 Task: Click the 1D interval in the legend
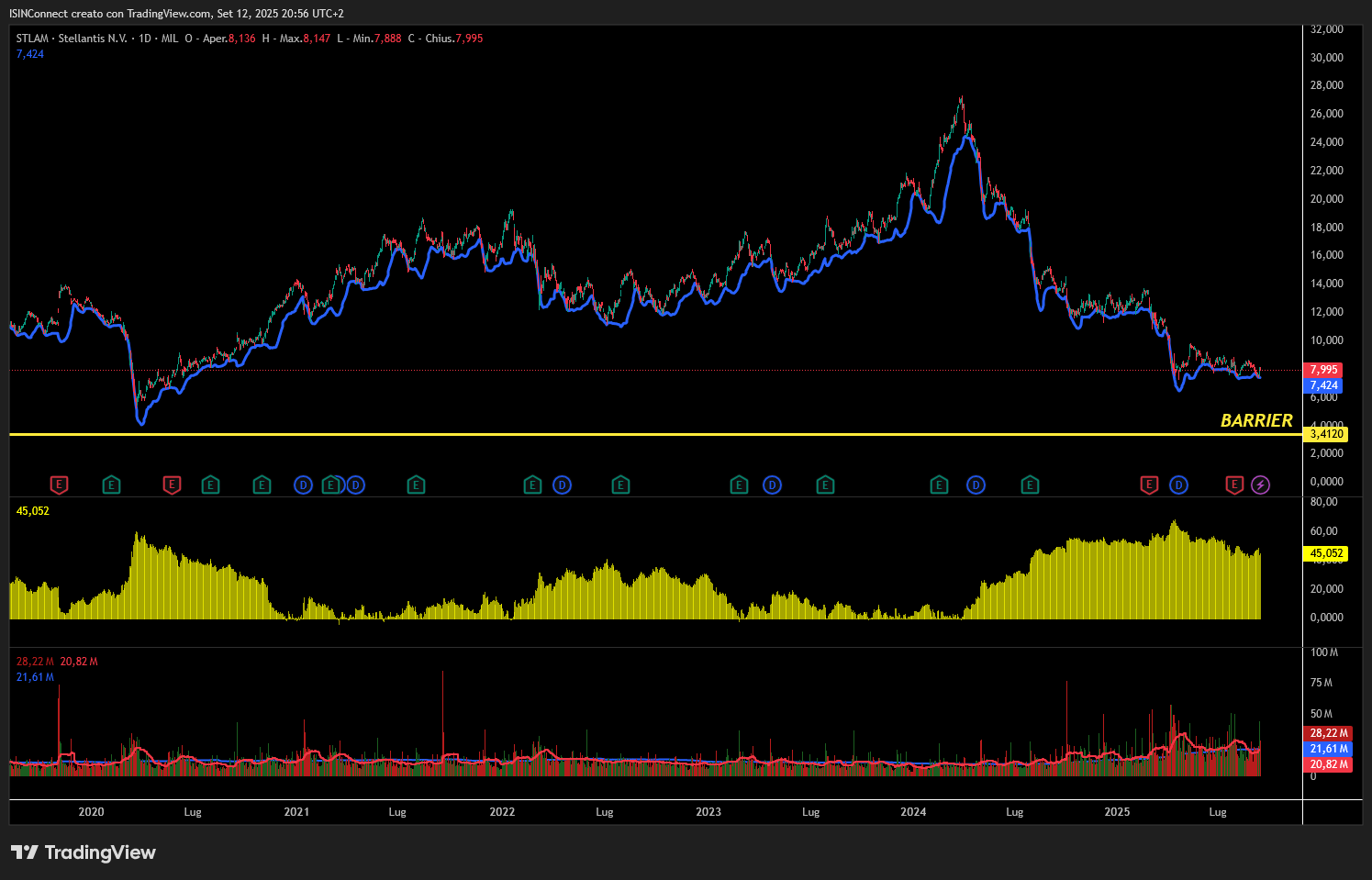coord(145,39)
